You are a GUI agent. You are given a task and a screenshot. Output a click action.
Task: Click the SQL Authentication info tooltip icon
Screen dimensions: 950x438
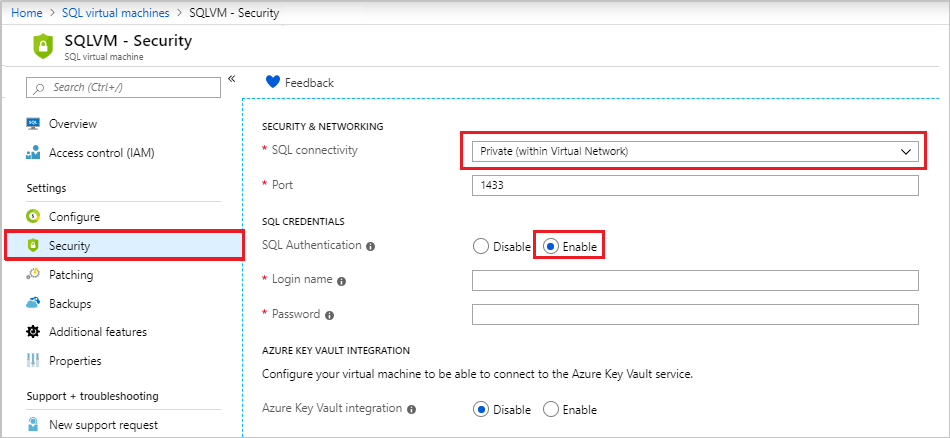[371, 246]
